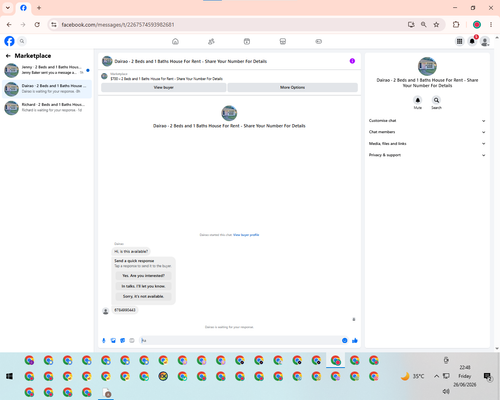
Task: Open the Friends icon in top navigation
Action: coord(211,41)
